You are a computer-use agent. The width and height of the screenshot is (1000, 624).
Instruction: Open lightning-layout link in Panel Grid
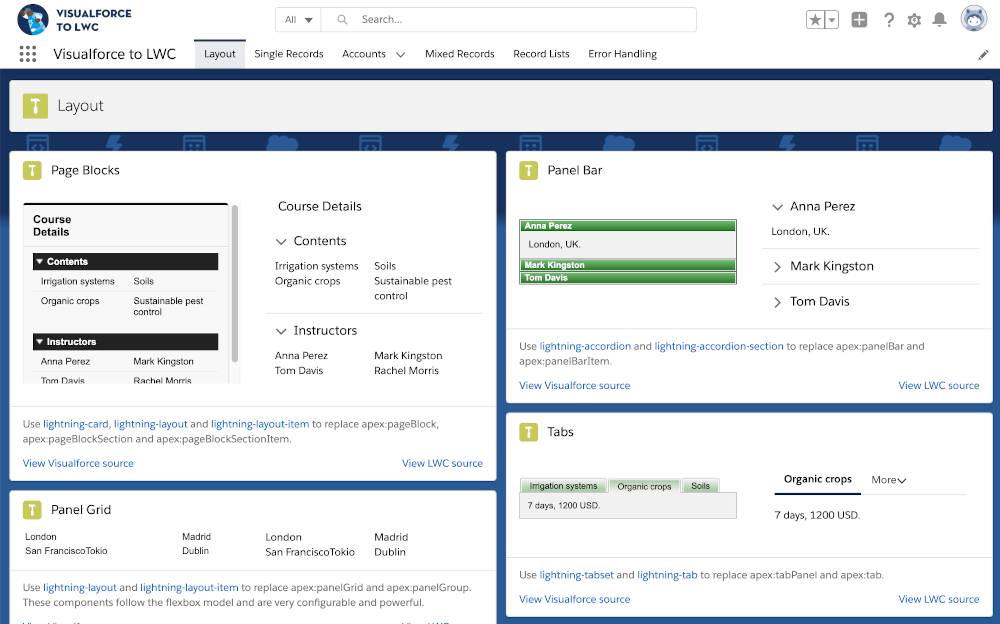click(x=80, y=588)
